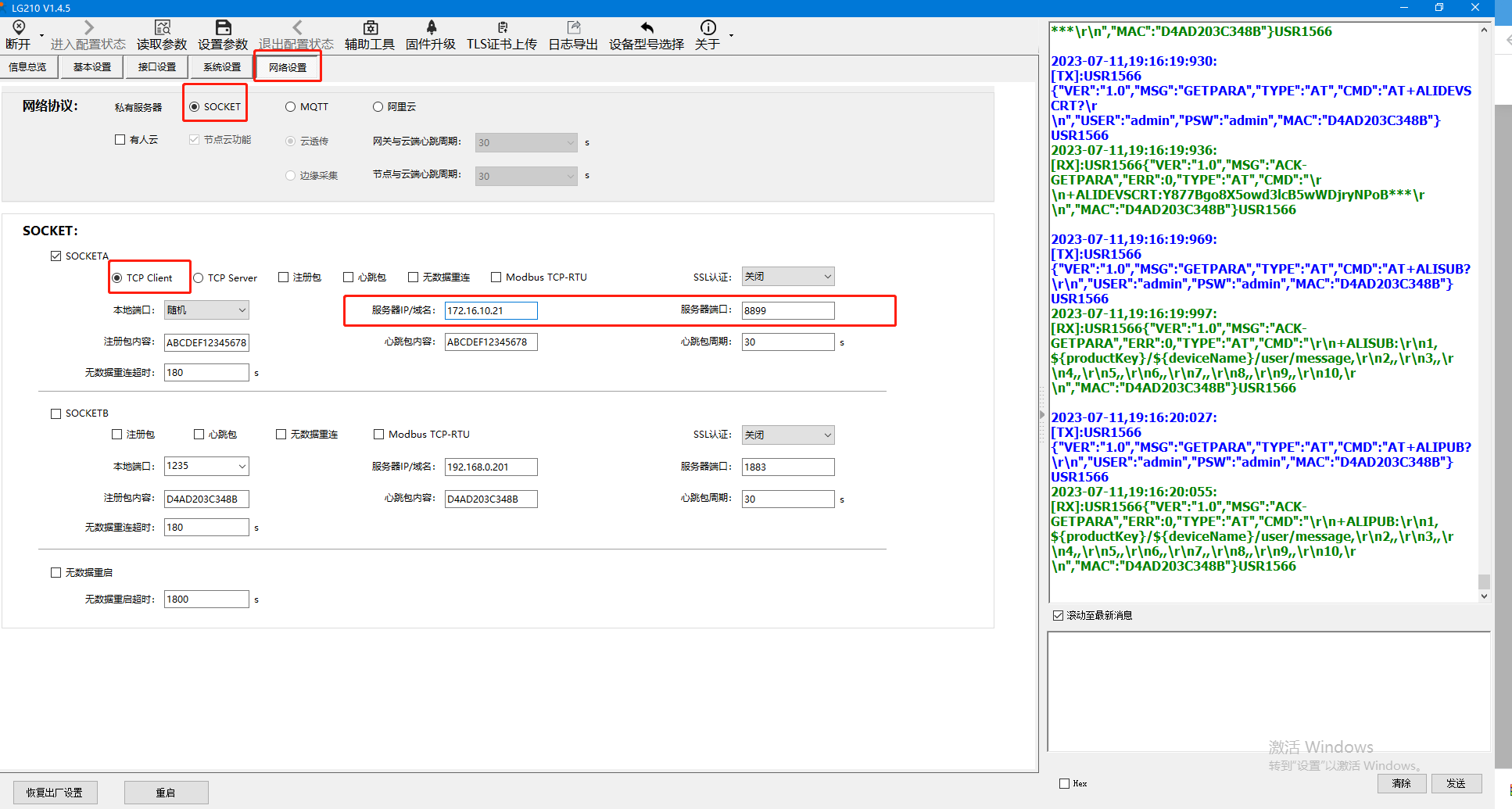The width and height of the screenshot is (1512, 809).
Task: Enable SOCKETA Modbus TCP-RTU checkbox
Action: [496, 277]
